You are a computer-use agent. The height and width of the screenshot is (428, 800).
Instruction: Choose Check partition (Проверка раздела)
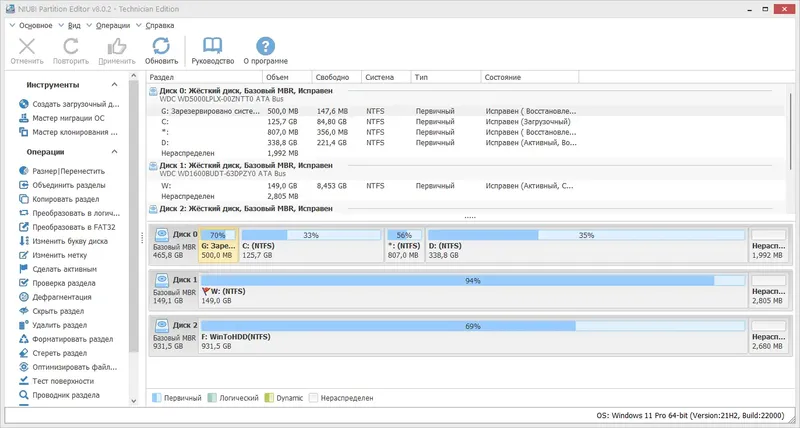click(57, 283)
